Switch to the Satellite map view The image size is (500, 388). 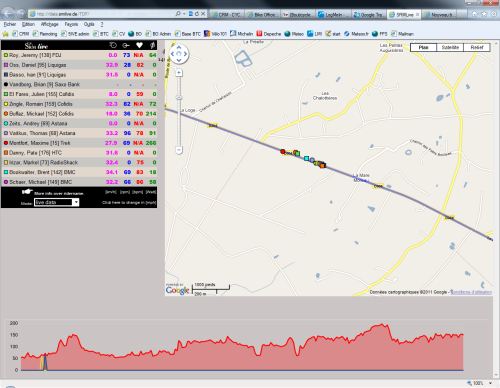(450, 47)
